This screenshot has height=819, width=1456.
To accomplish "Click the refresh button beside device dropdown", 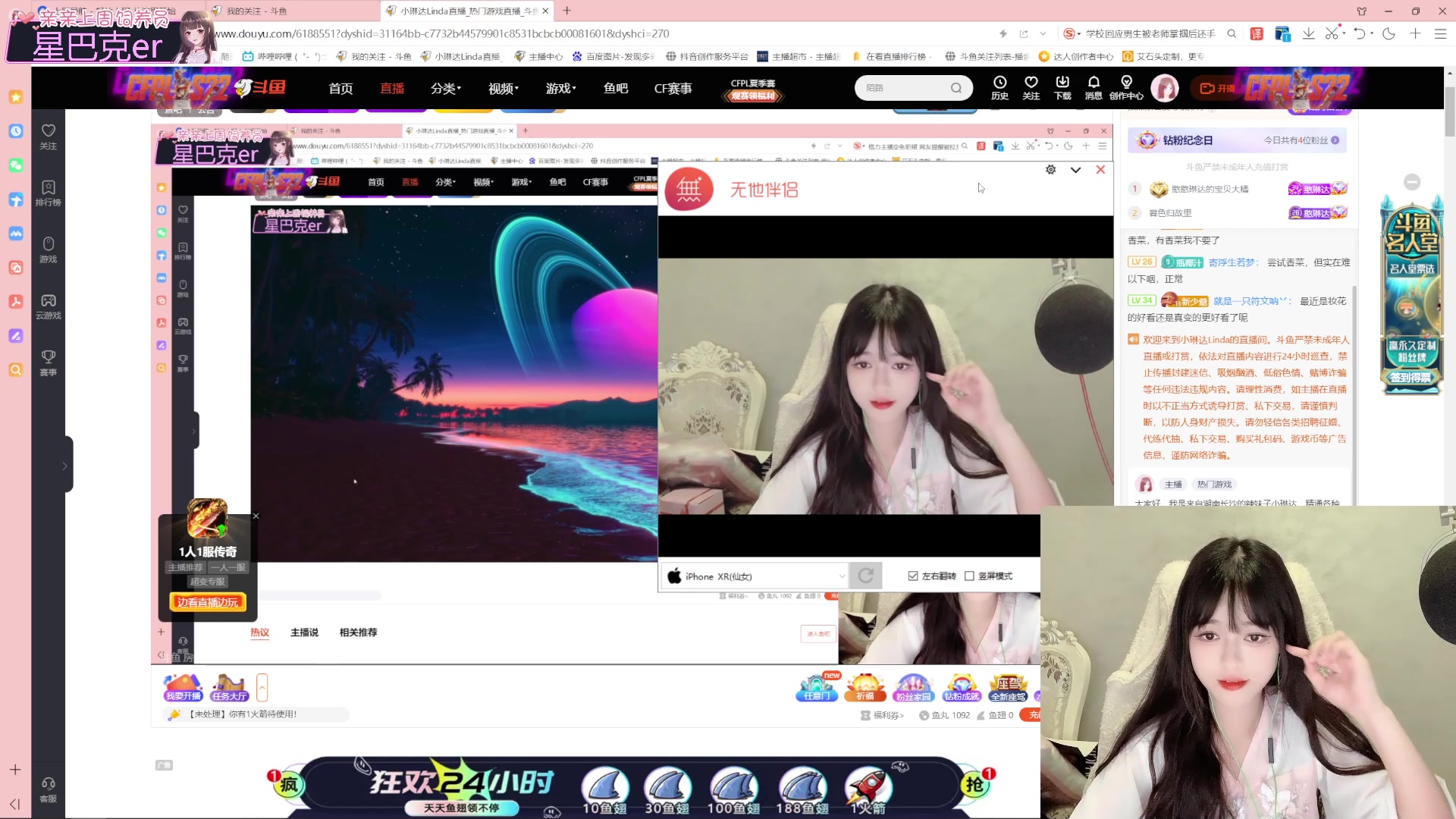I will pos(865,576).
